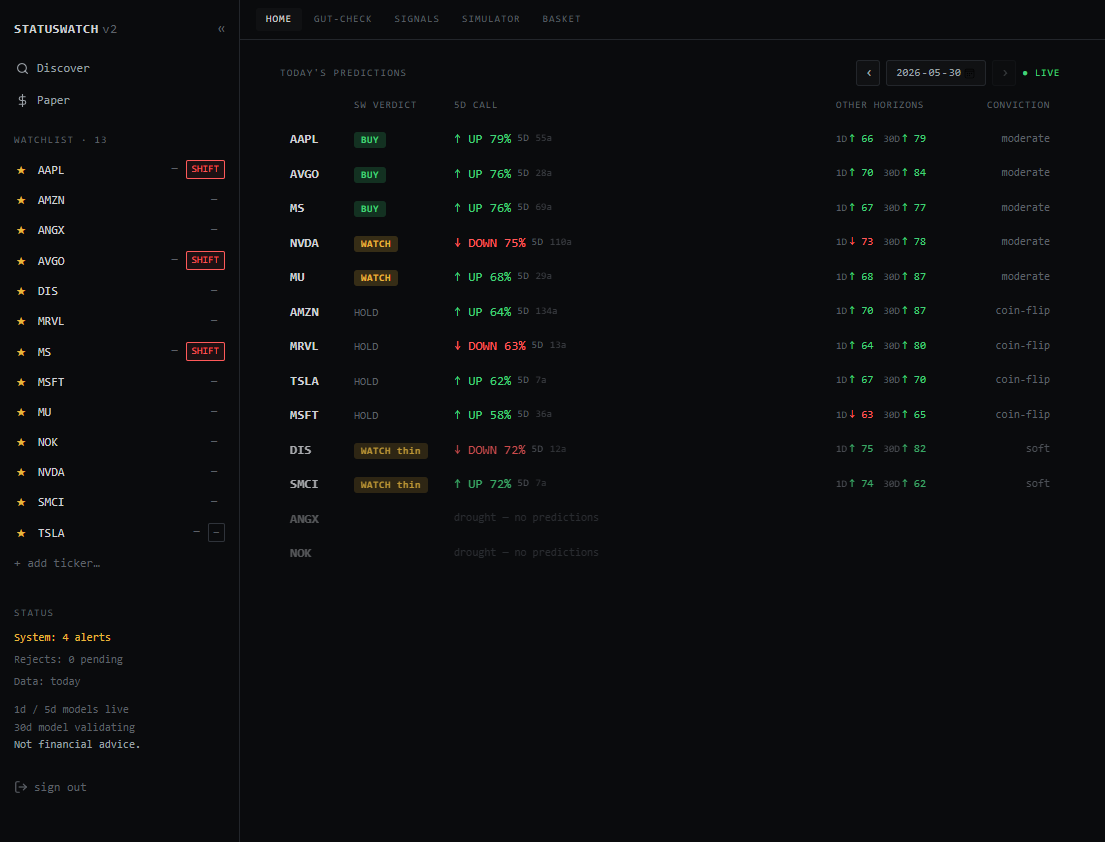Viewport: 1105px width, 842px height.
Task: Click the WATCH thin badge for SMCI
Action: 390,485
